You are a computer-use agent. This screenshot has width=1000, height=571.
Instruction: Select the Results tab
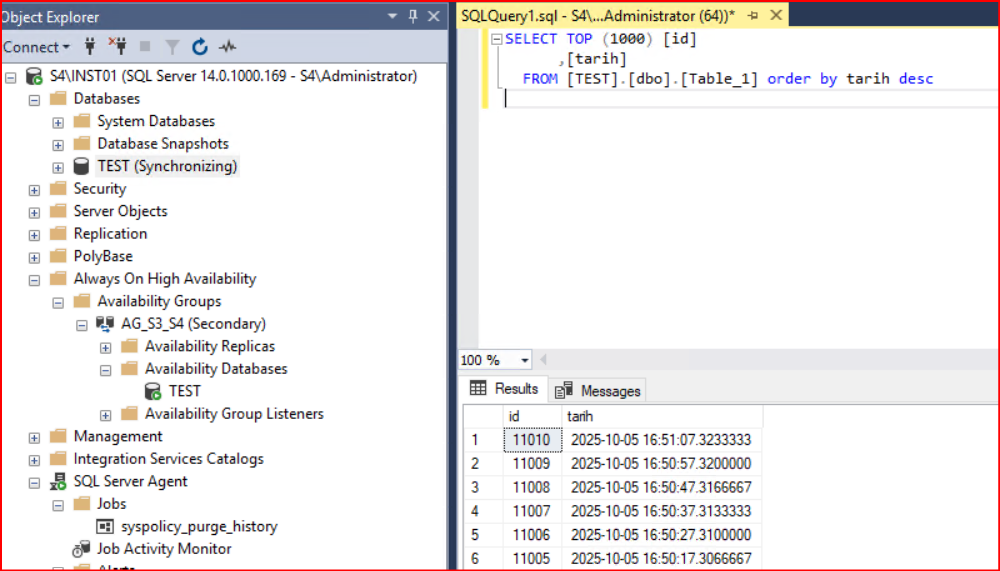[504, 389]
